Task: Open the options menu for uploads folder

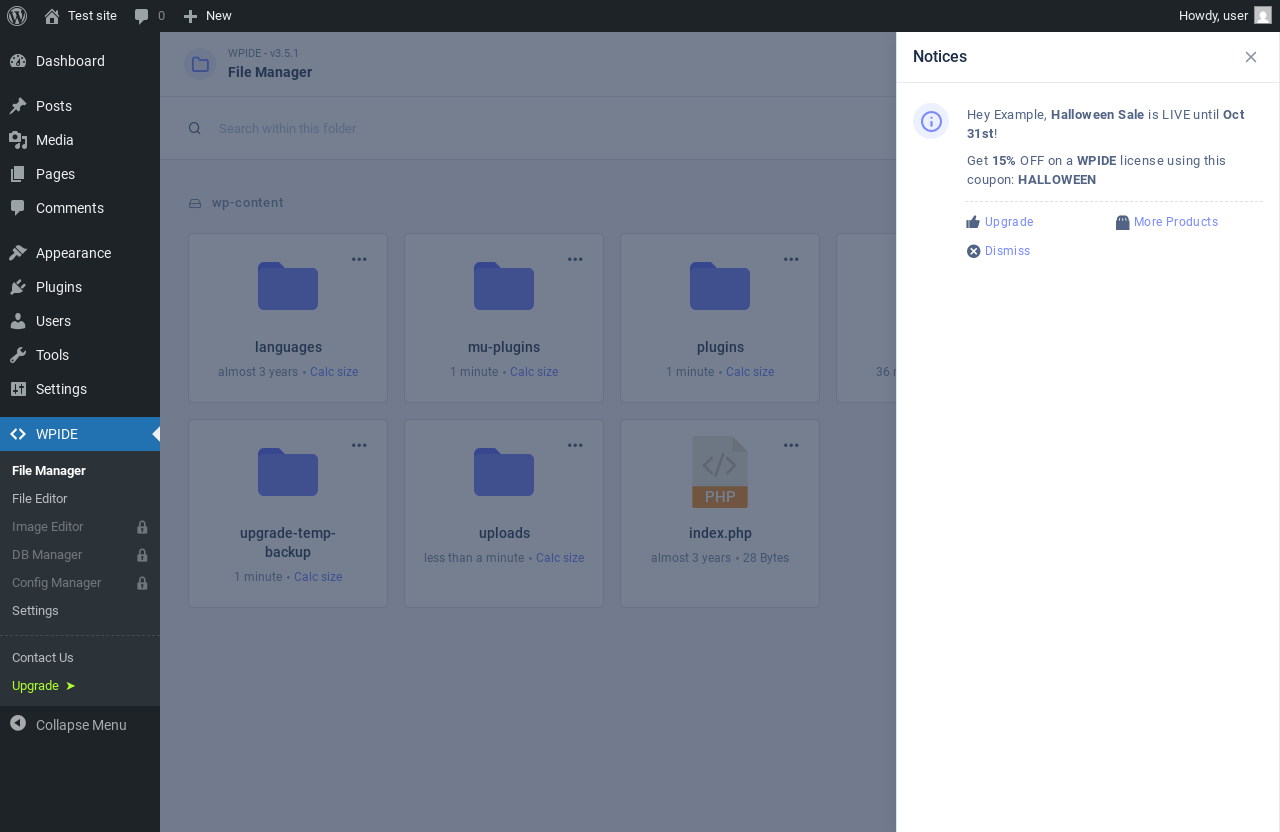Action: coord(575,446)
